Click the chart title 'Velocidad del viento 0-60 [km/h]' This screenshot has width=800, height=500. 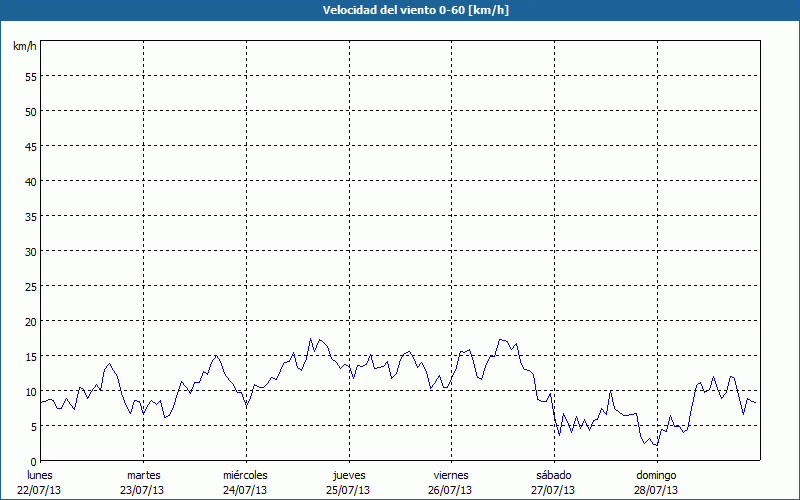[x=400, y=10]
